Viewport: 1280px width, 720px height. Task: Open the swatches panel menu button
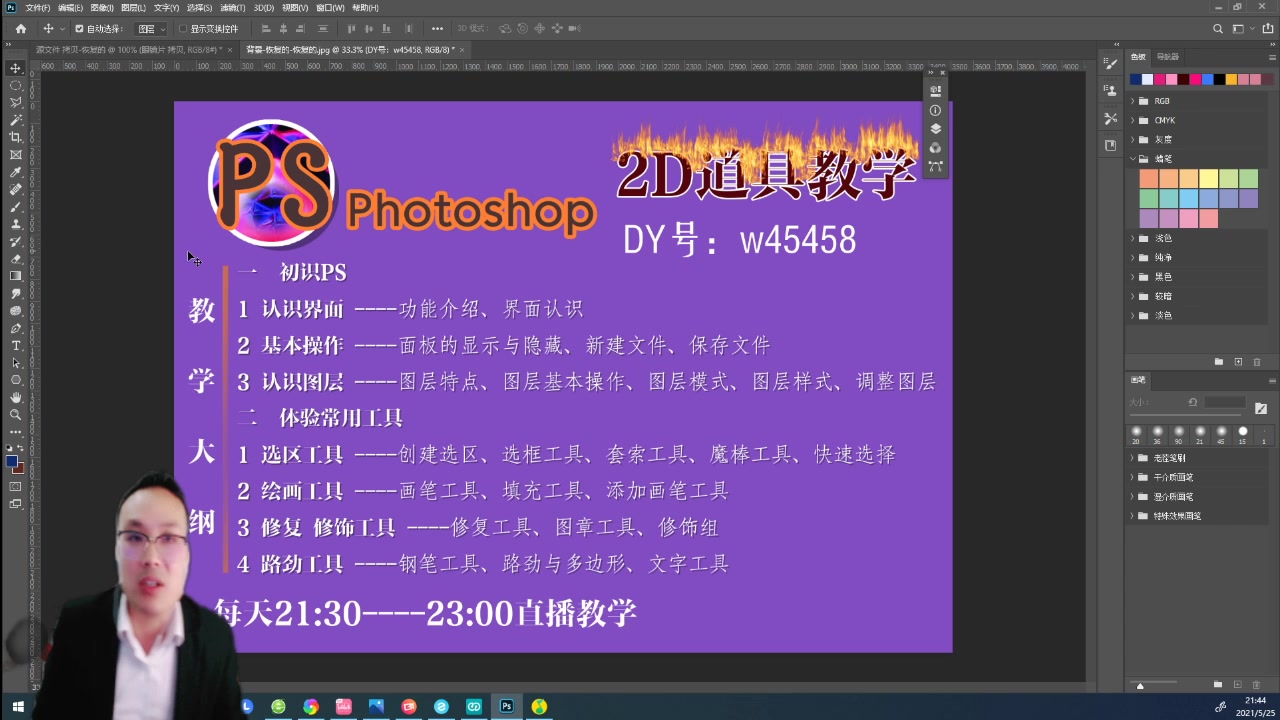(x=1272, y=57)
